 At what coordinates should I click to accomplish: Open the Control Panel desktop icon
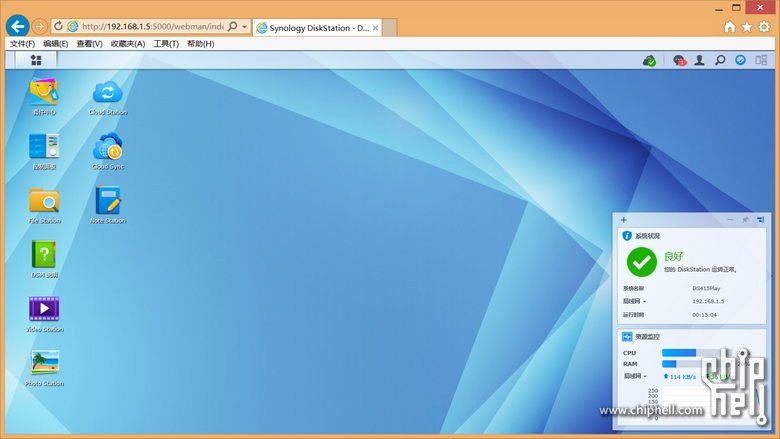44,146
